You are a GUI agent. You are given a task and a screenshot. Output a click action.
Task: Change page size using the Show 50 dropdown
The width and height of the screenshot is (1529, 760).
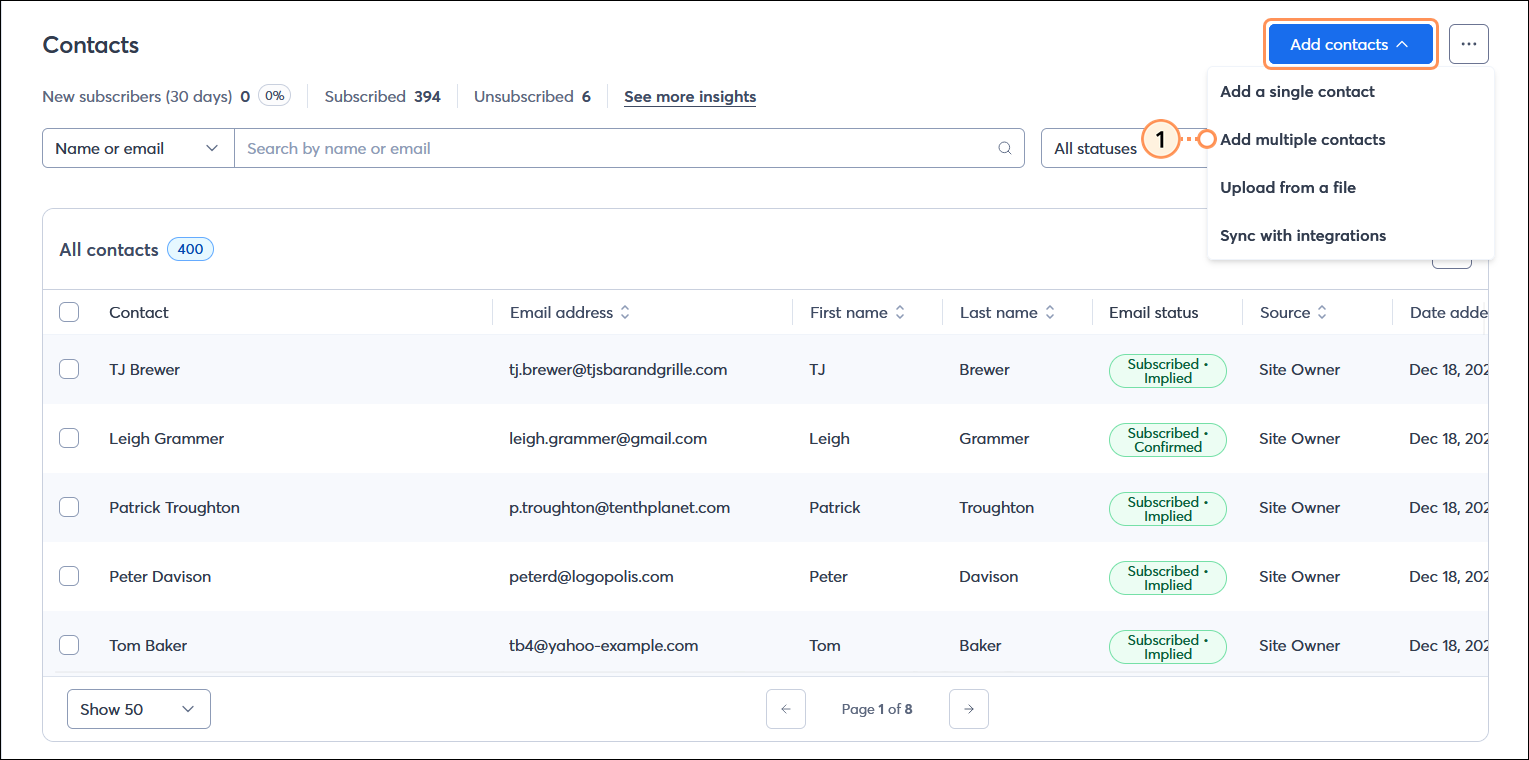coord(138,708)
